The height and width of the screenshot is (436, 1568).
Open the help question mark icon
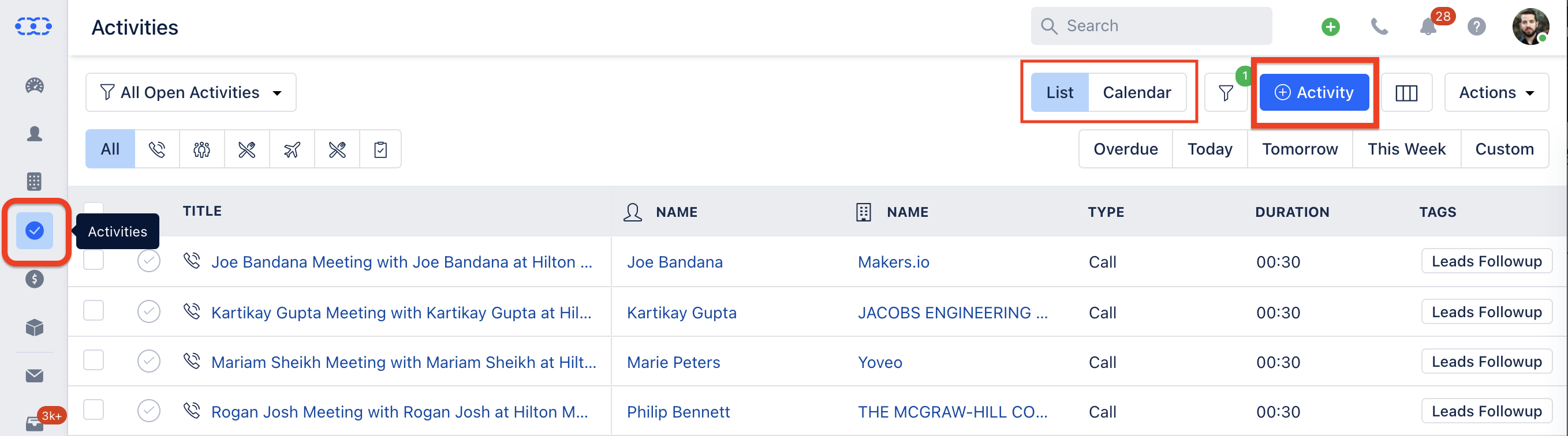click(1476, 27)
